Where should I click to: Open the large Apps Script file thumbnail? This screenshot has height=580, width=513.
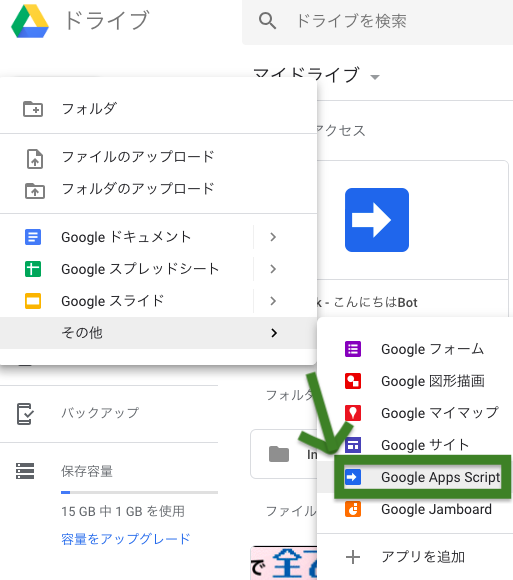coord(377,220)
